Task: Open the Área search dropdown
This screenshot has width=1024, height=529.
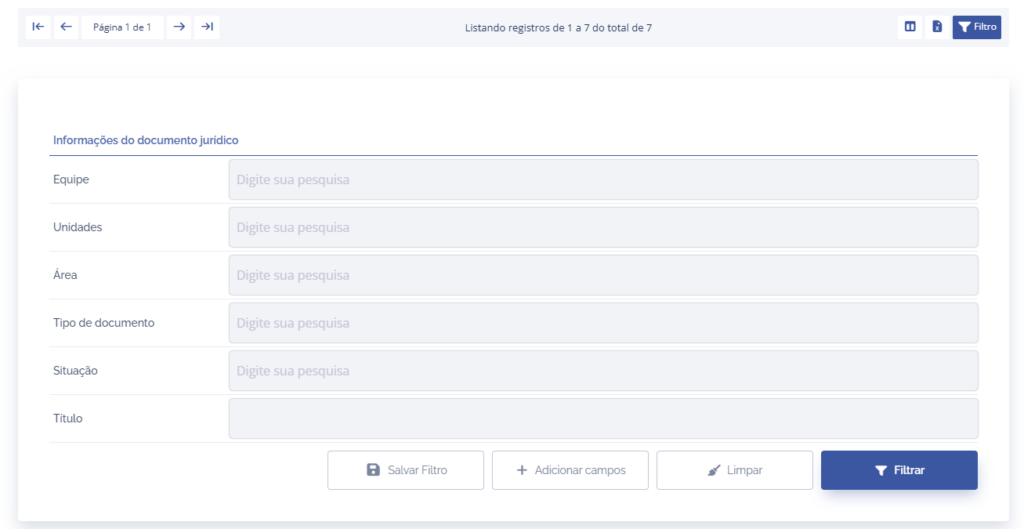Action: coord(603,275)
